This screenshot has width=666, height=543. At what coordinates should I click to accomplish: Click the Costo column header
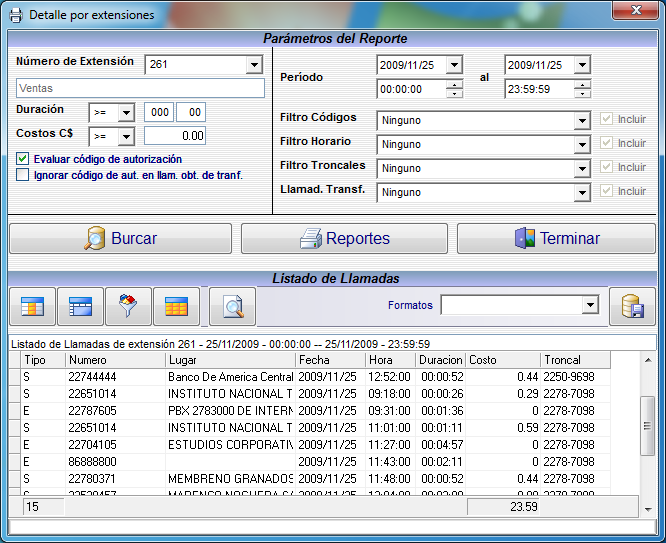click(503, 360)
